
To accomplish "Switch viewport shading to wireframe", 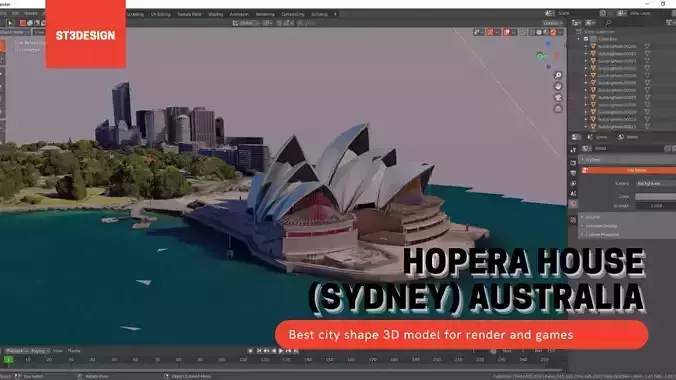I will pyautogui.click(x=532, y=32).
